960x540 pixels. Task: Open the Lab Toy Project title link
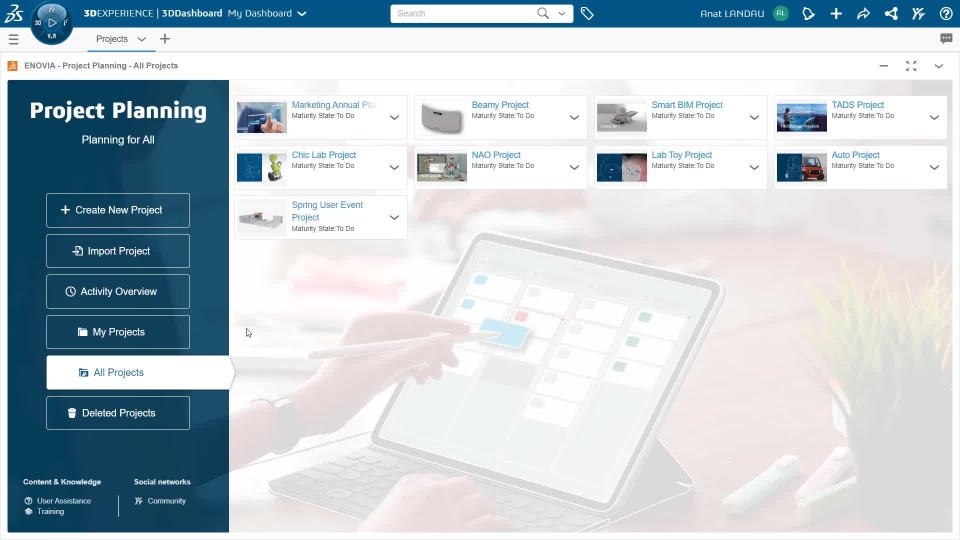coord(681,155)
